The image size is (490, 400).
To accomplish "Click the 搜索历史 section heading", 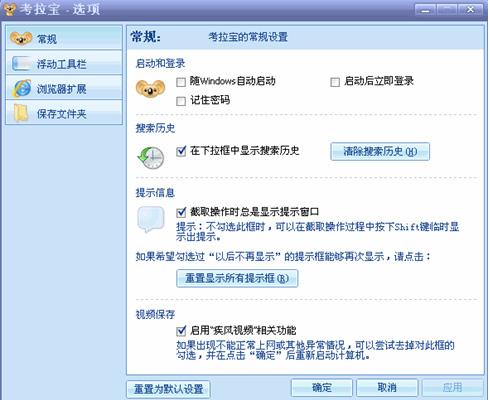I will pyautogui.click(x=155, y=128).
